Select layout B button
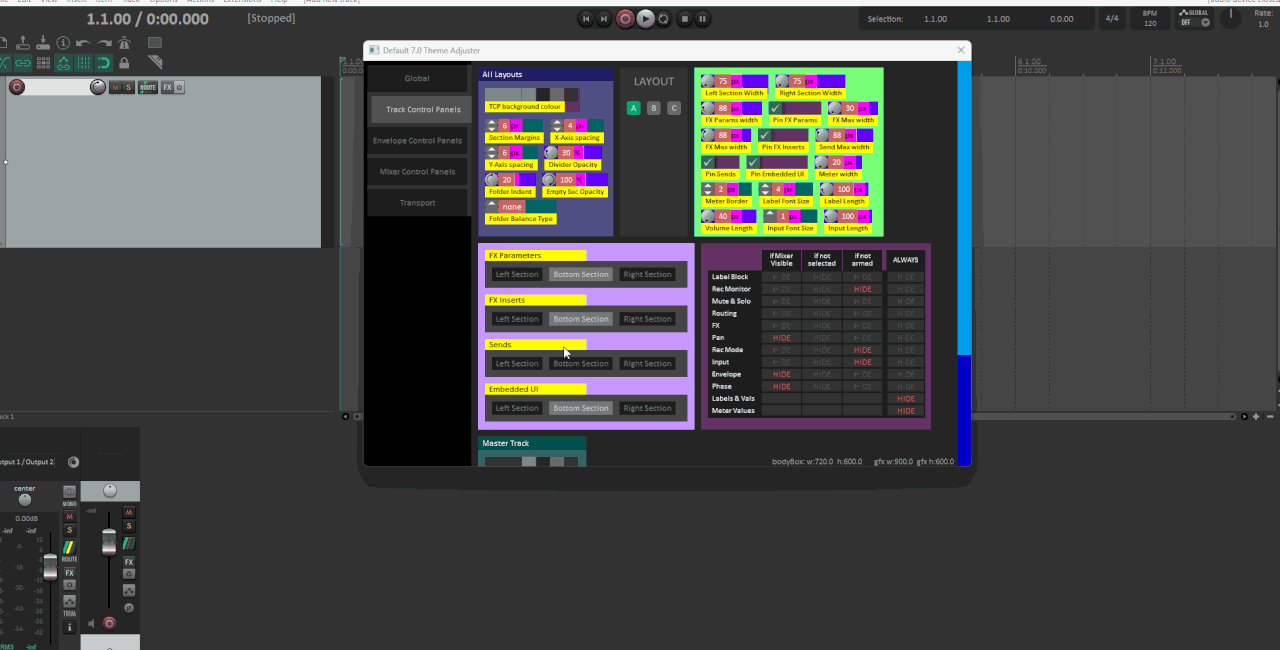The width and height of the screenshot is (1280, 650). (653, 108)
